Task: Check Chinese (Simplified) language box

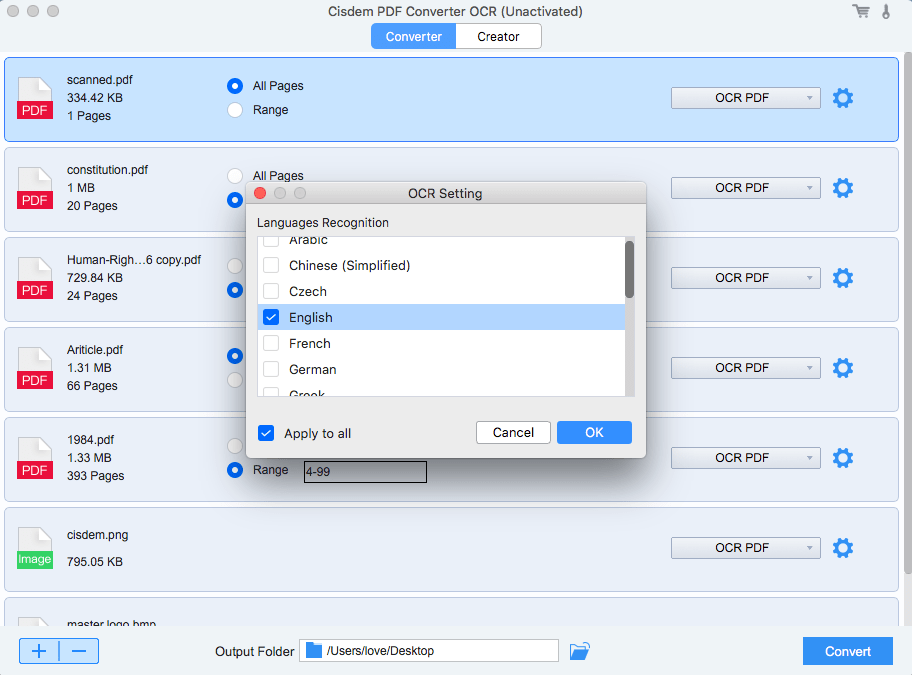Action: 271,265
